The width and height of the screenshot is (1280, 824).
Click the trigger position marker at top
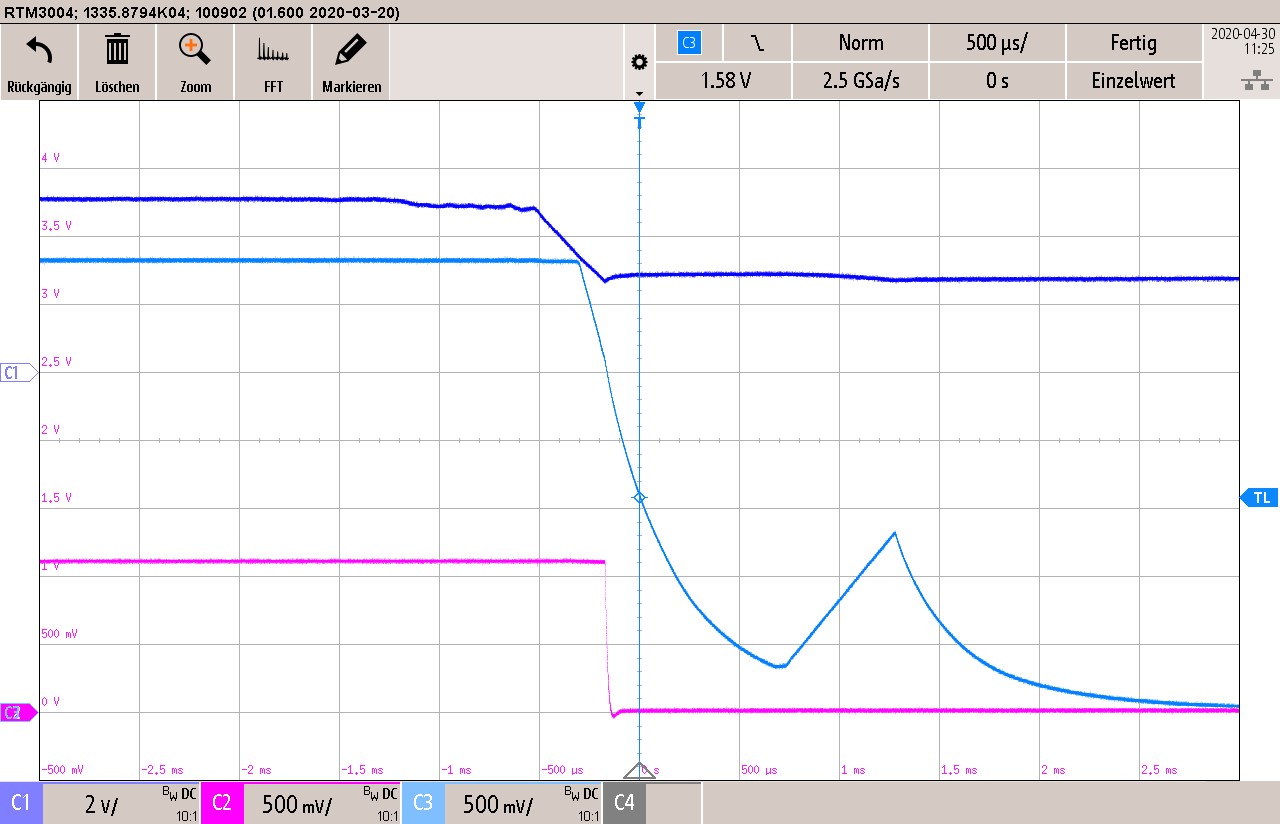pos(640,107)
